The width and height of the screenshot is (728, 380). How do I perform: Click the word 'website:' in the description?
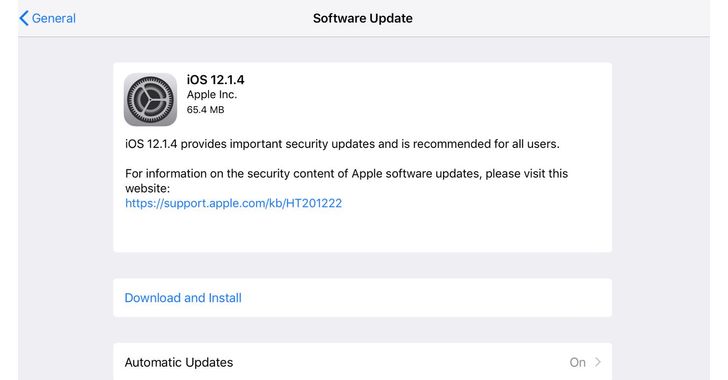pyautogui.click(x=148, y=188)
